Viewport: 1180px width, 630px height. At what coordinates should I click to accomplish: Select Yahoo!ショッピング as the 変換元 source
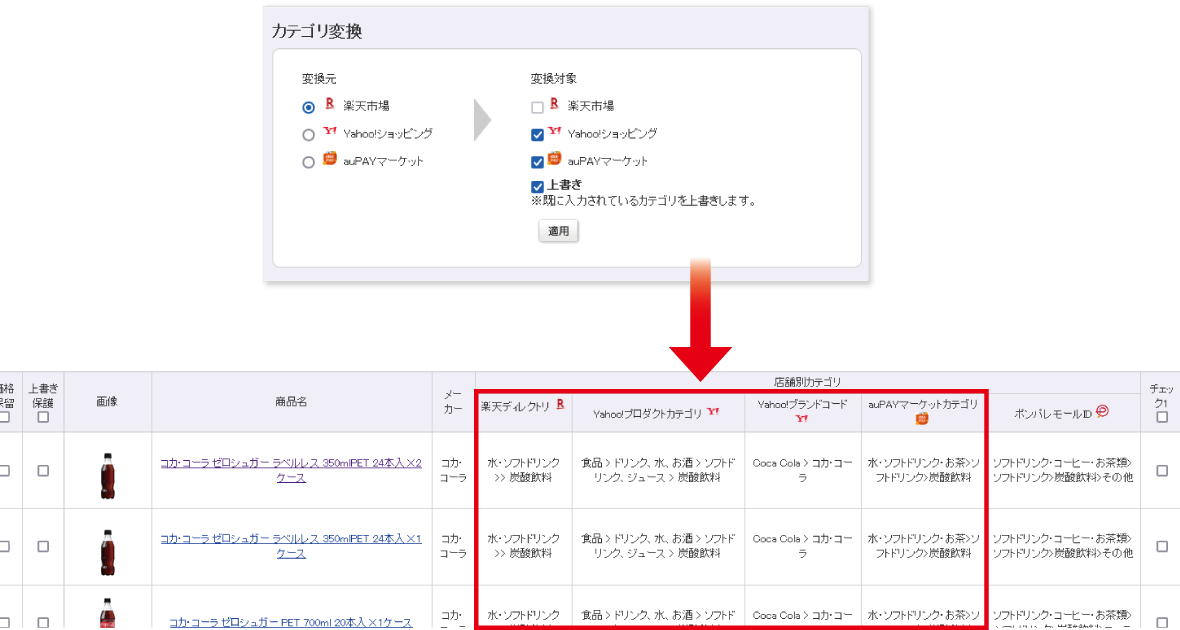coord(309,135)
